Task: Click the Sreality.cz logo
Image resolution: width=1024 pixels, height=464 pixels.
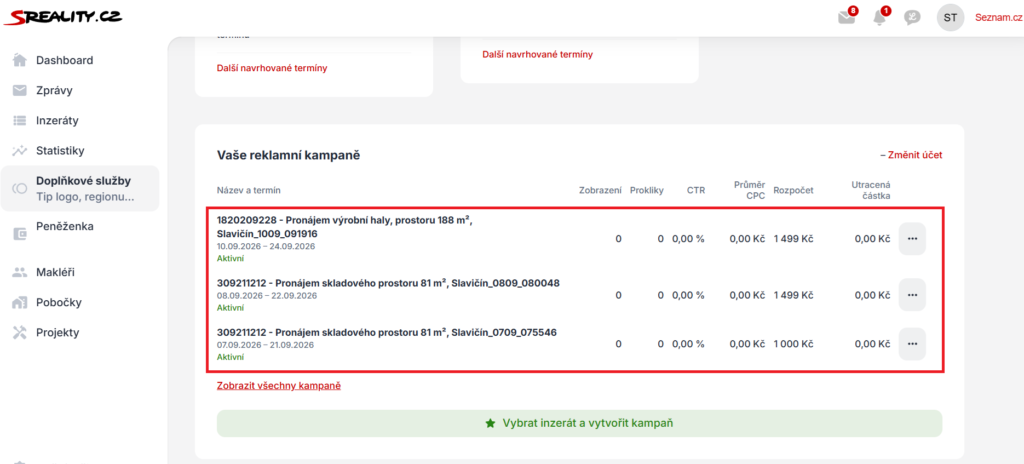Action: coord(62,16)
